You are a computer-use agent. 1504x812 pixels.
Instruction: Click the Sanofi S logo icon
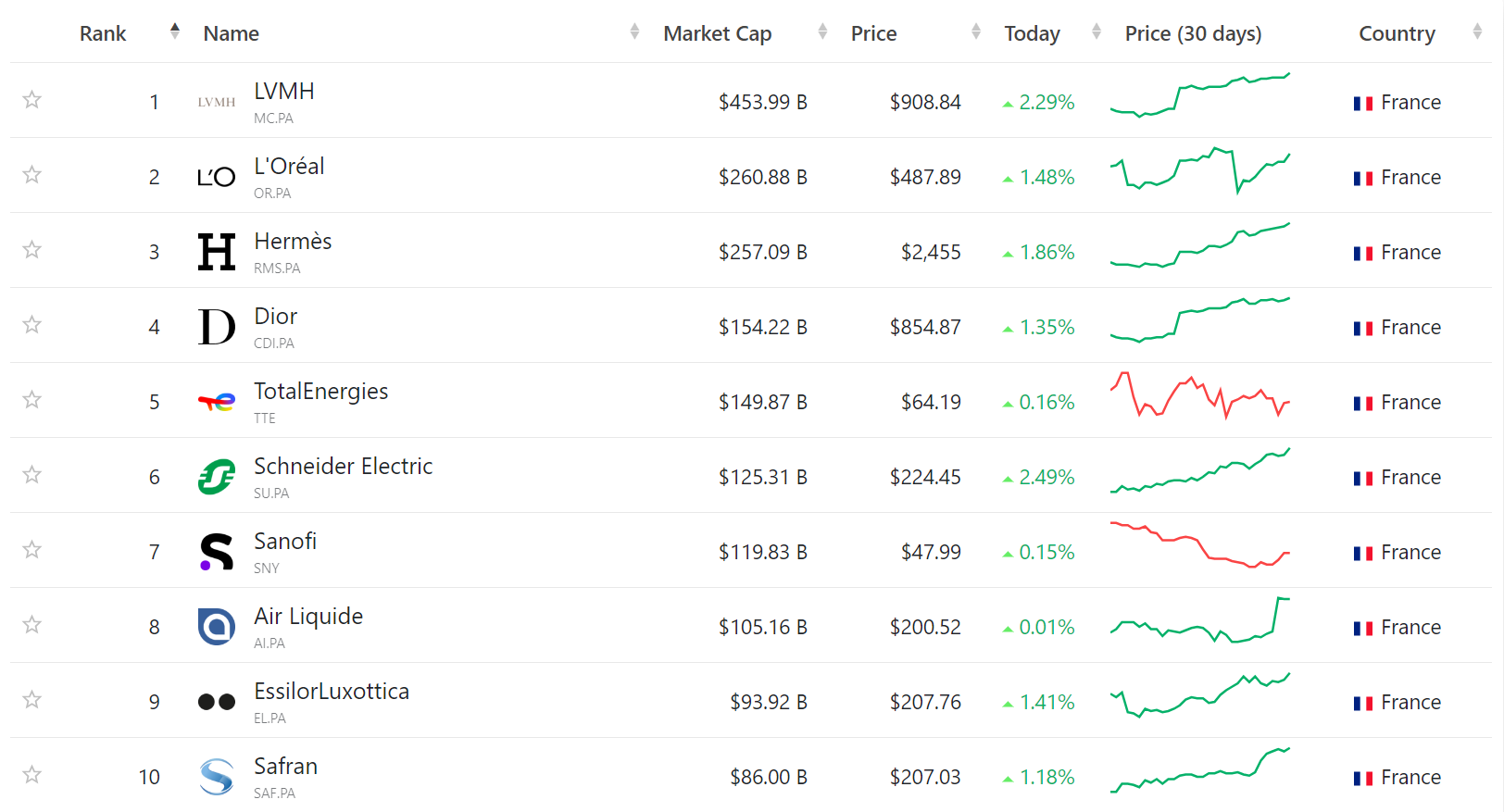pyautogui.click(x=217, y=552)
